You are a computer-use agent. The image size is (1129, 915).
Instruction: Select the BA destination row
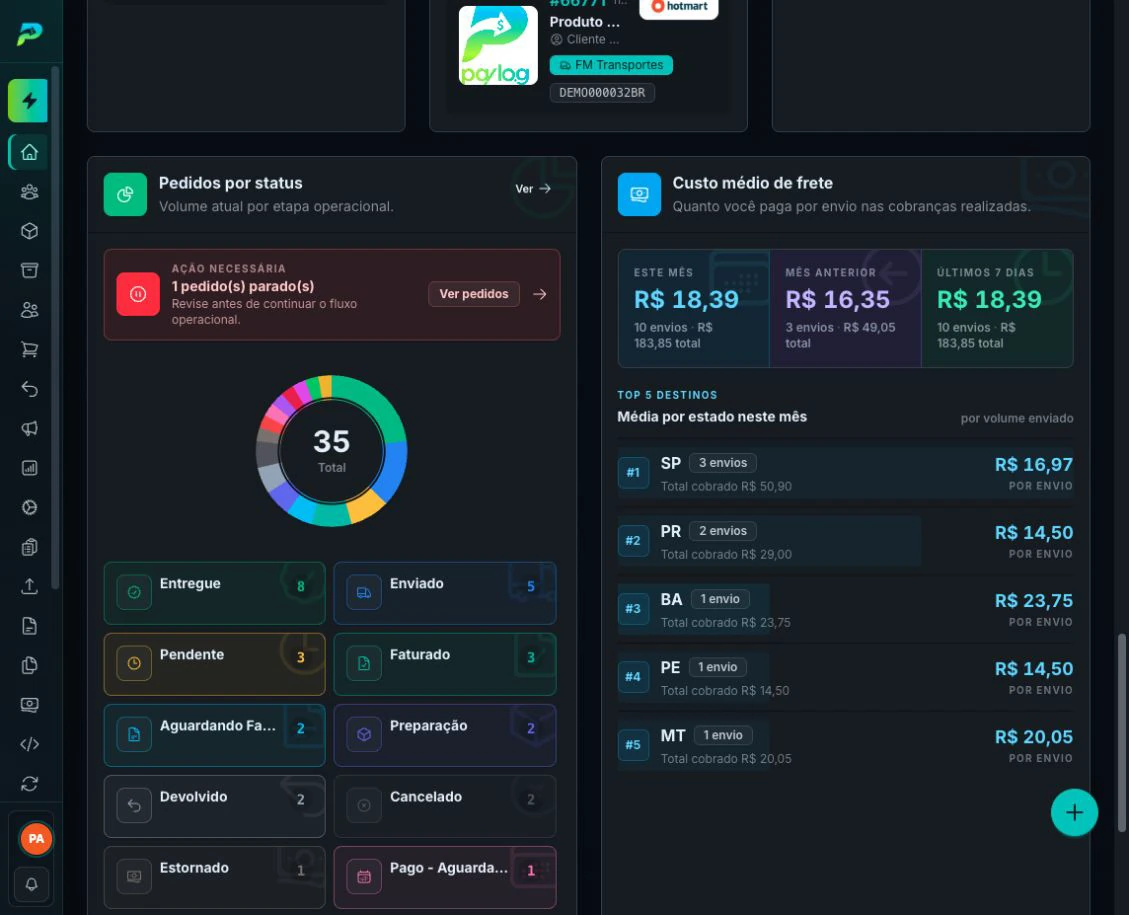pyautogui.click(x=845, y=610)
